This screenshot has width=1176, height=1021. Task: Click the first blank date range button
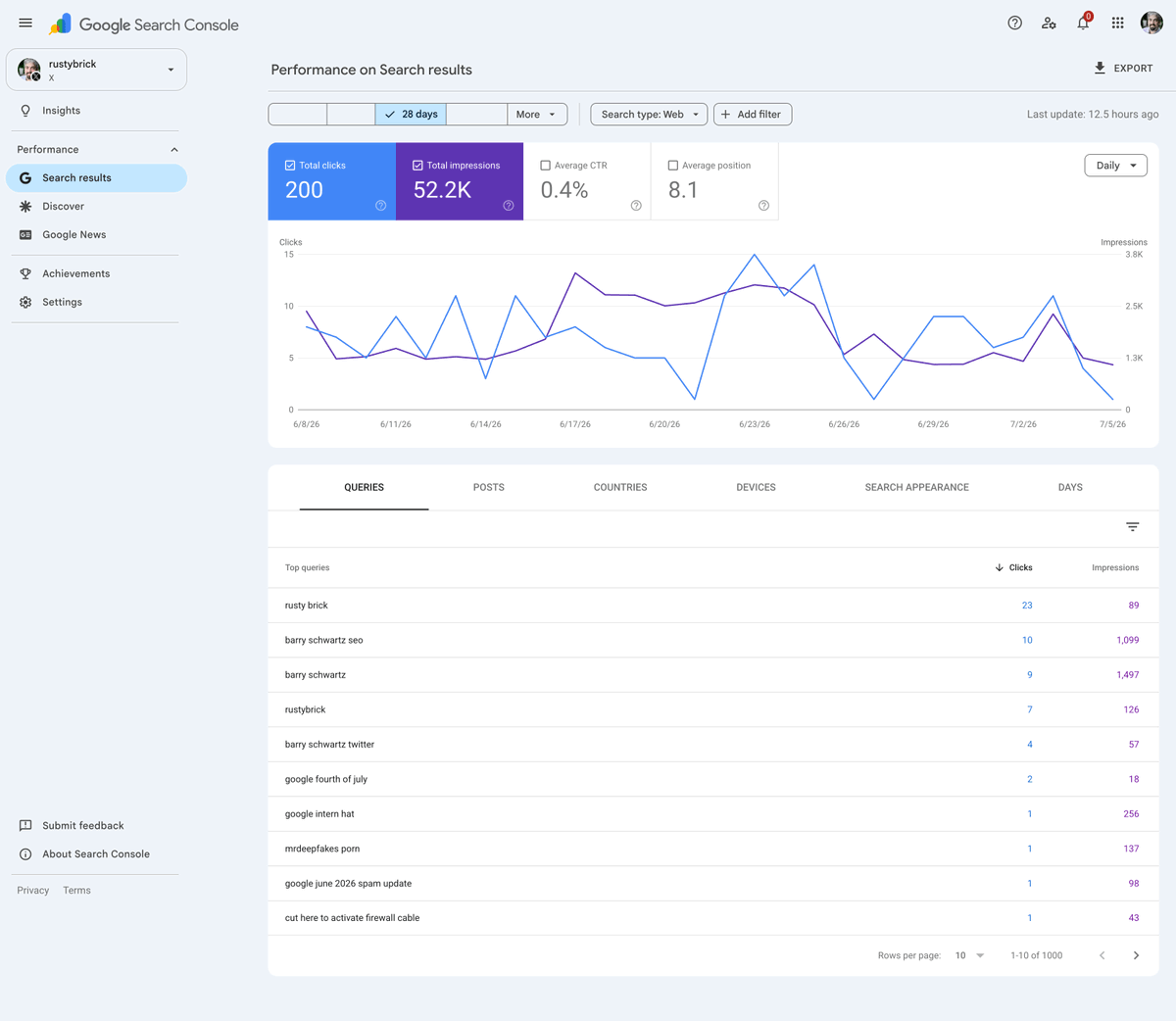pos(298,115)
